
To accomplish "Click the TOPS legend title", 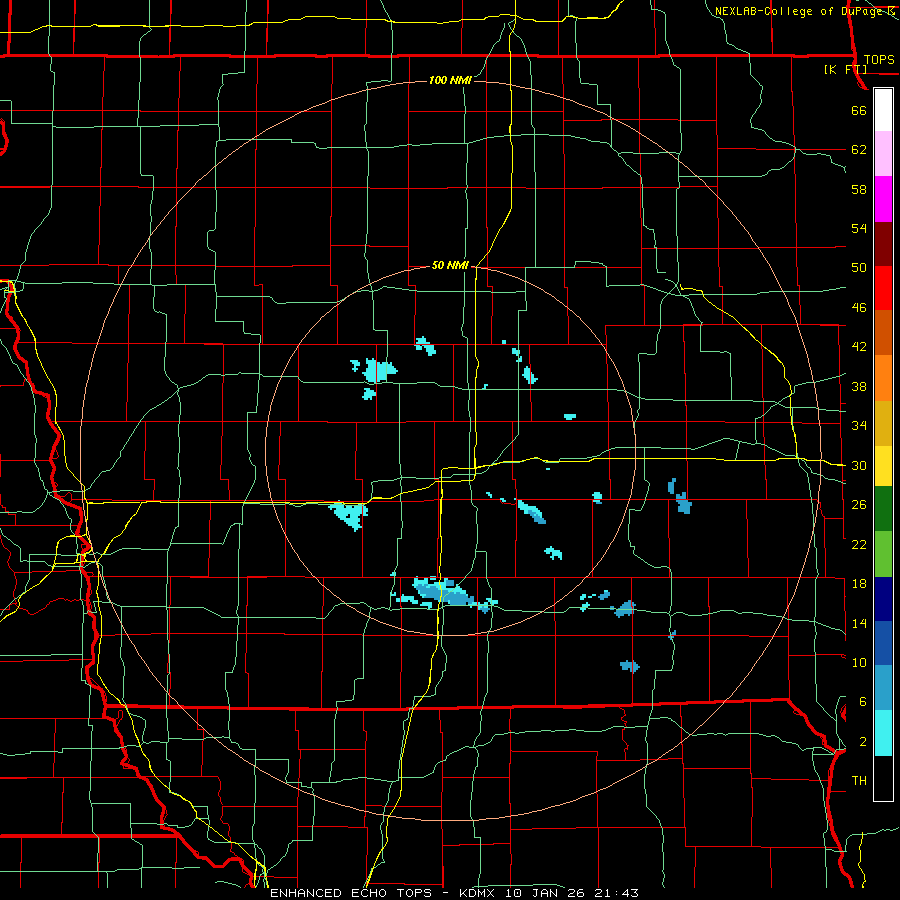I will coord(879,59).
